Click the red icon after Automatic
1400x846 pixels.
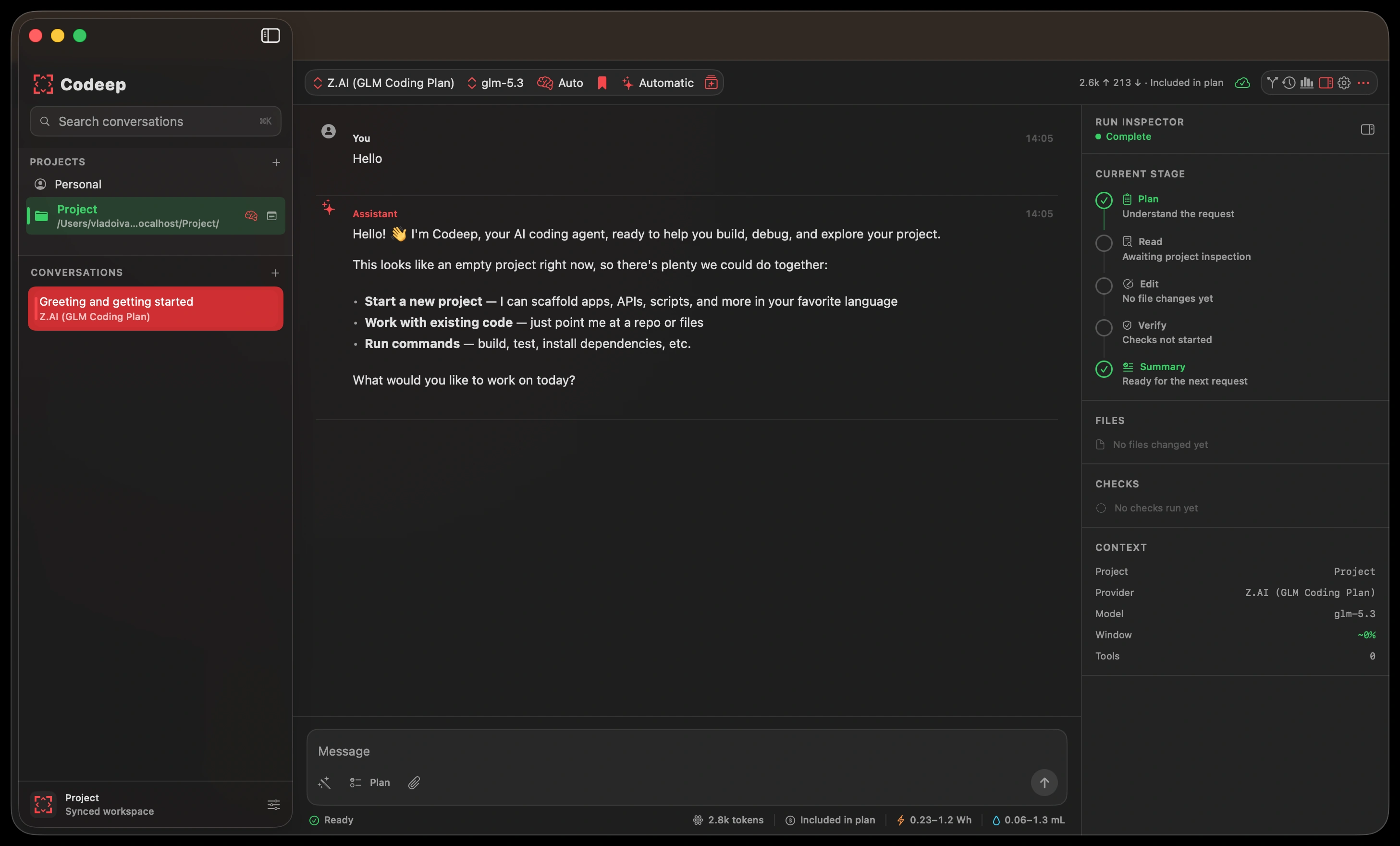point(711,83)
